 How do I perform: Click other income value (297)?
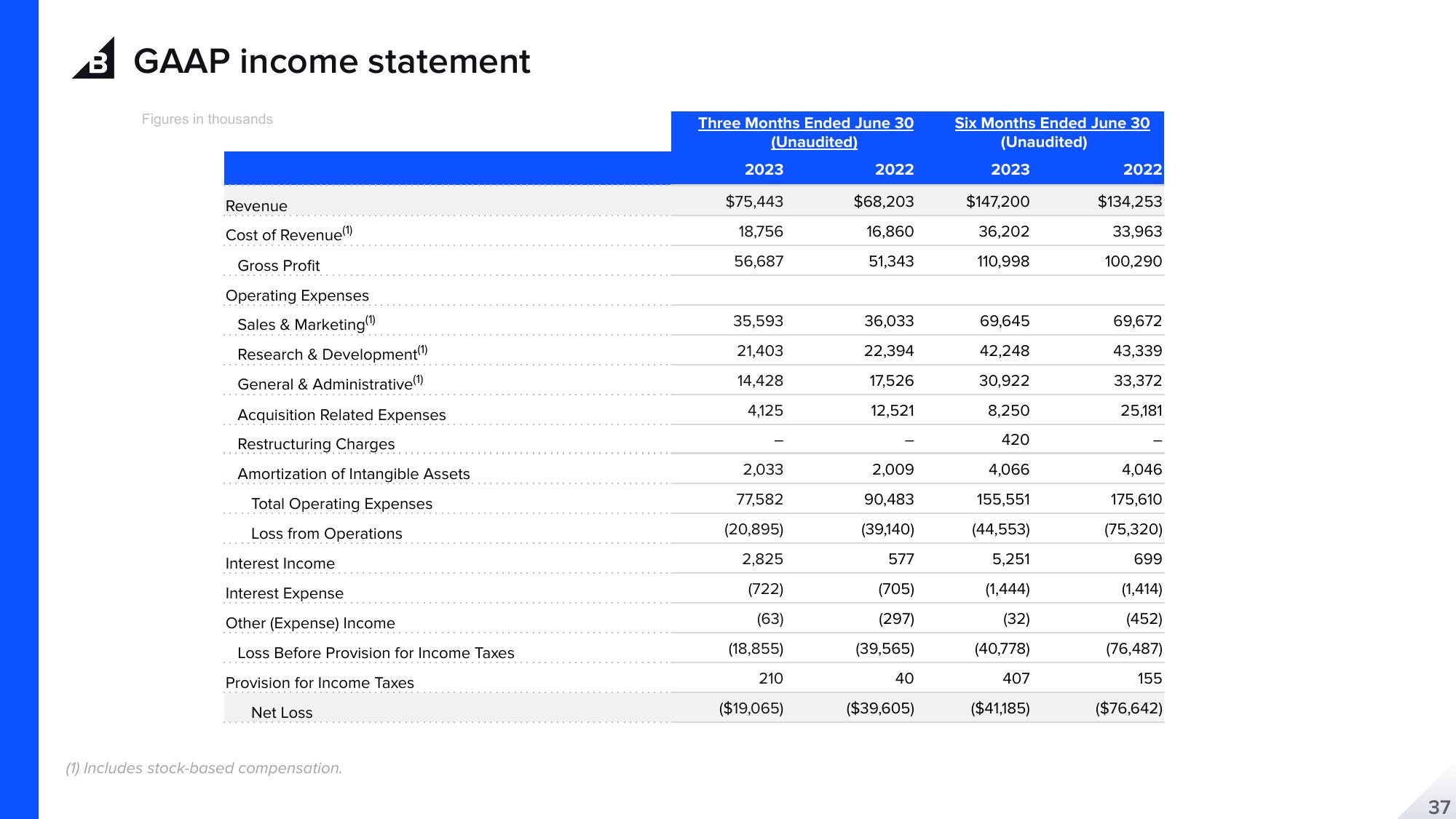tap(896, 619)
